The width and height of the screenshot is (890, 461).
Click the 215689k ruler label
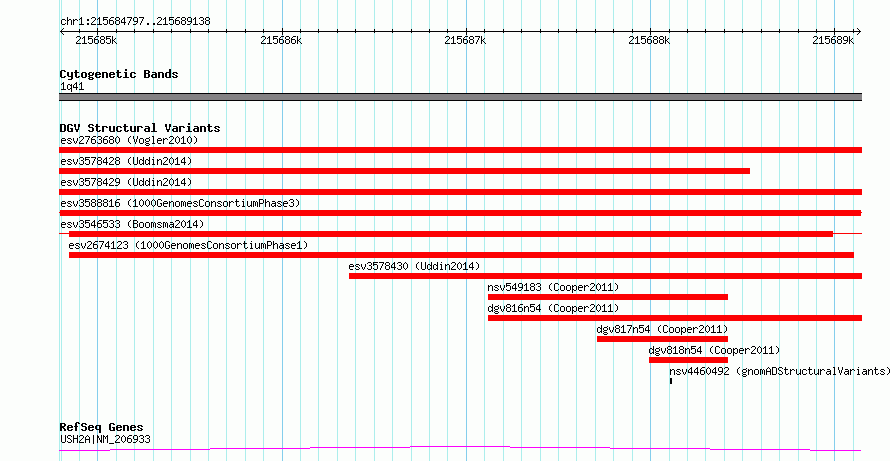[833, 41]
